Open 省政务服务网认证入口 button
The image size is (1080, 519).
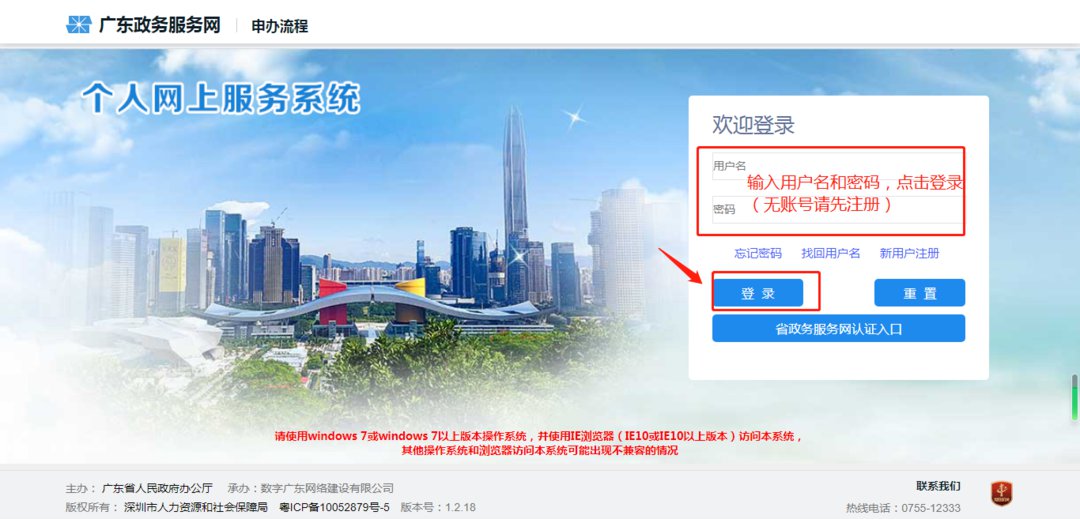[x=838, y=328]
